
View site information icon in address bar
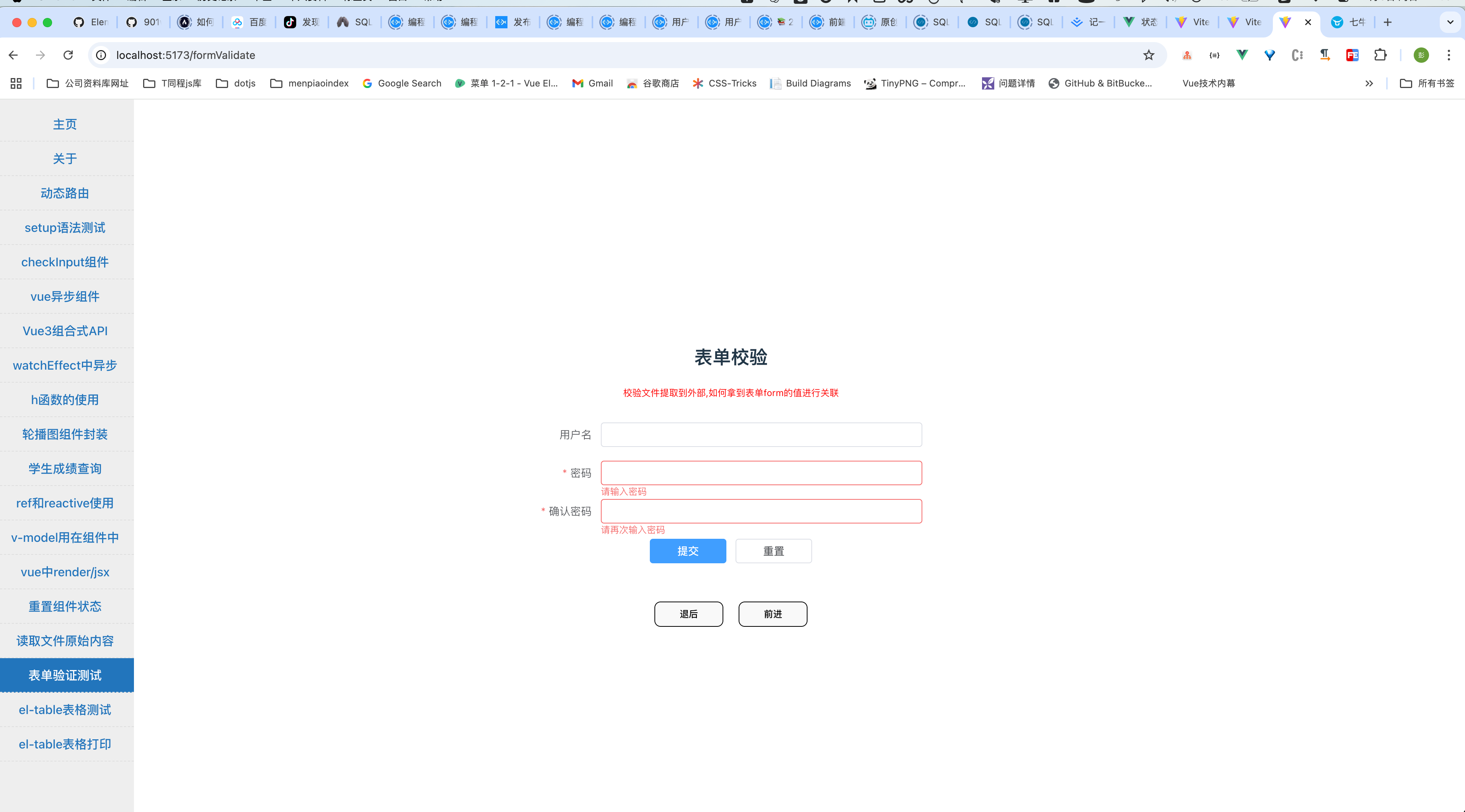pyautogui.click(x=101, y=55)
